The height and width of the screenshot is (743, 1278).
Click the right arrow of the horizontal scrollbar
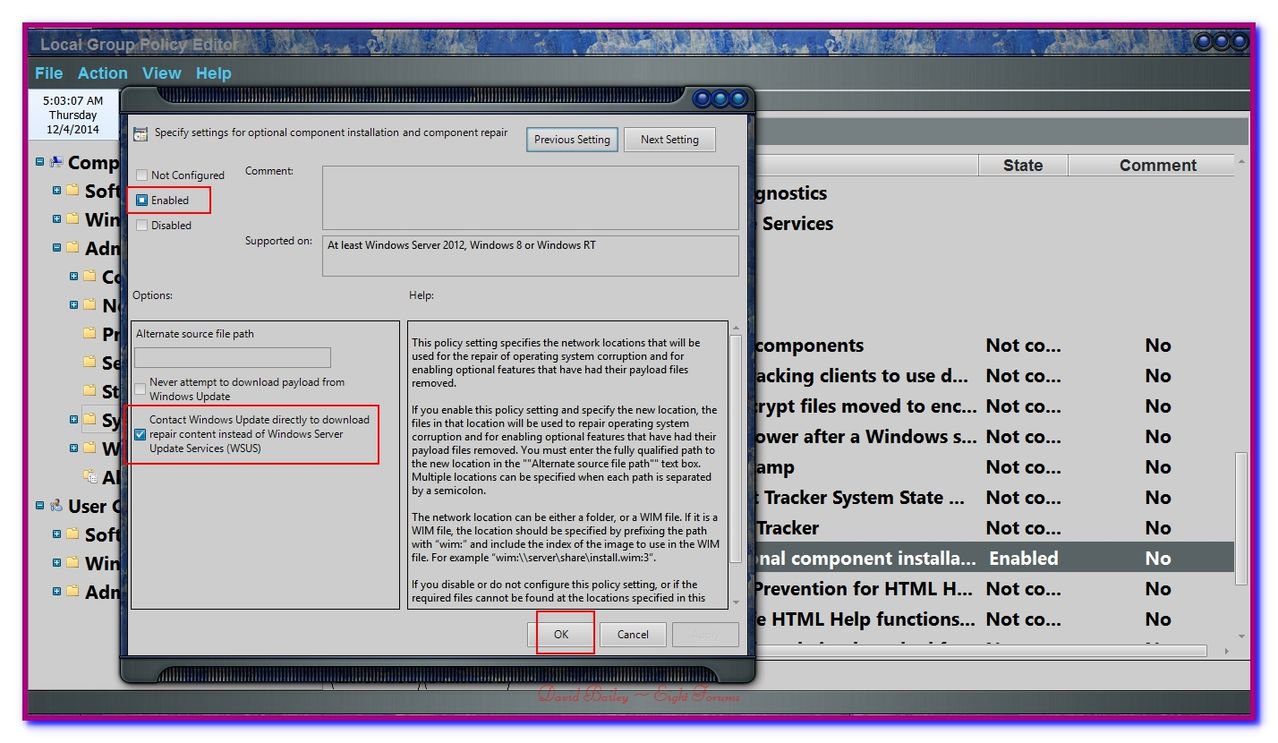point(1228,651)
